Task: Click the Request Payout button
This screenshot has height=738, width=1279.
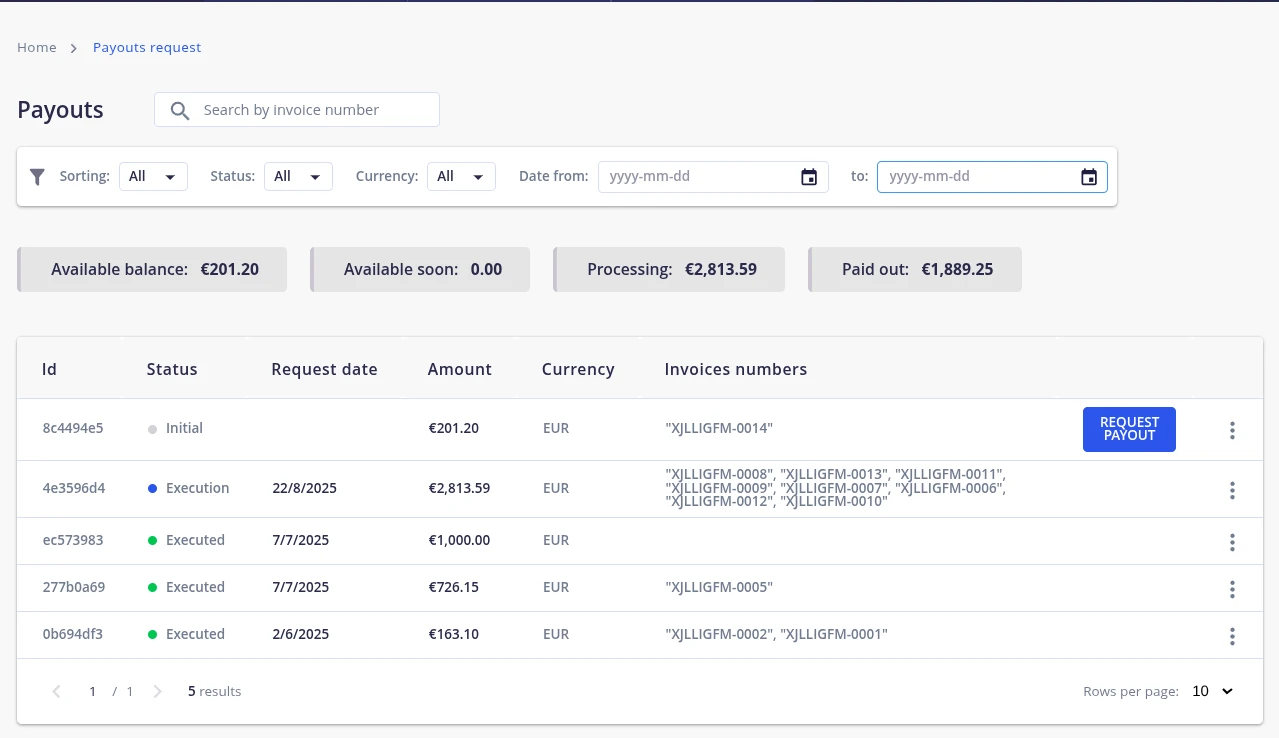Action: pos(1129,429)
